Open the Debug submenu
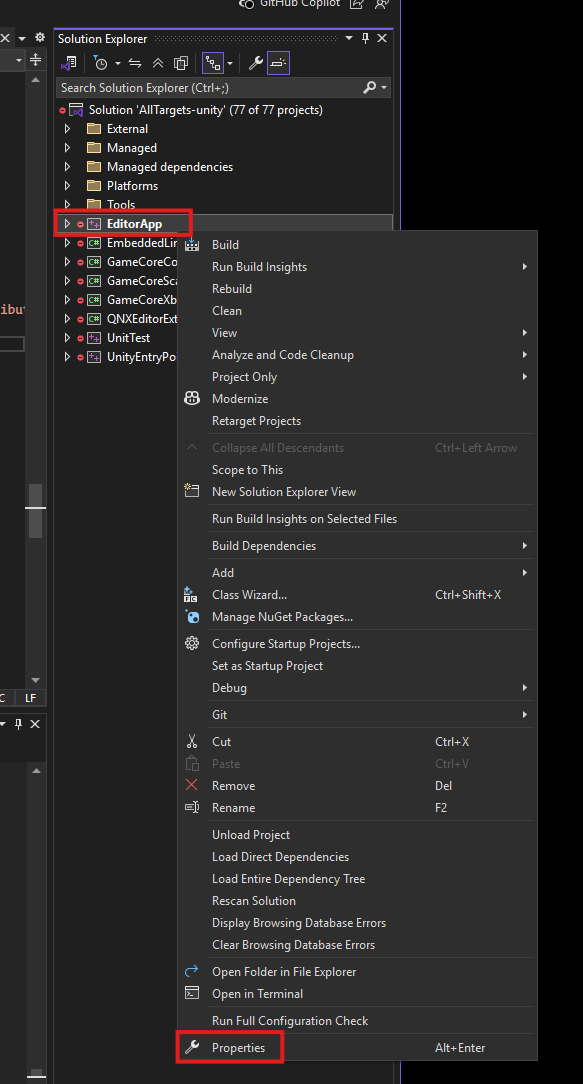The width and height of the screenshot is (583, 1084). [357, 689]
